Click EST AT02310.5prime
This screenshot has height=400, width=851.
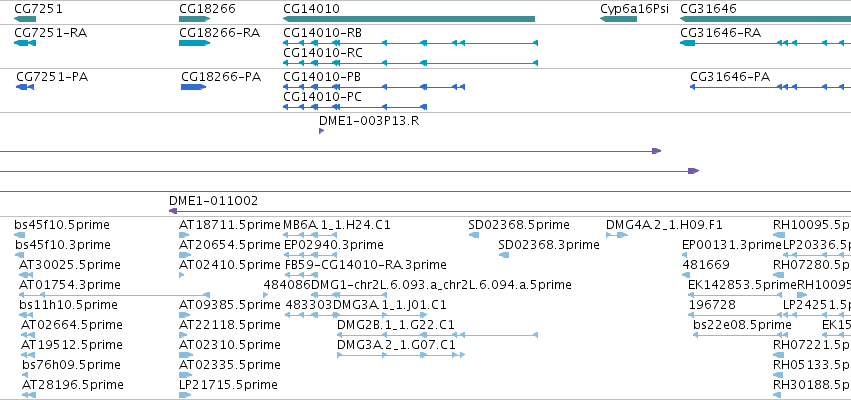(x=230, y=345)
